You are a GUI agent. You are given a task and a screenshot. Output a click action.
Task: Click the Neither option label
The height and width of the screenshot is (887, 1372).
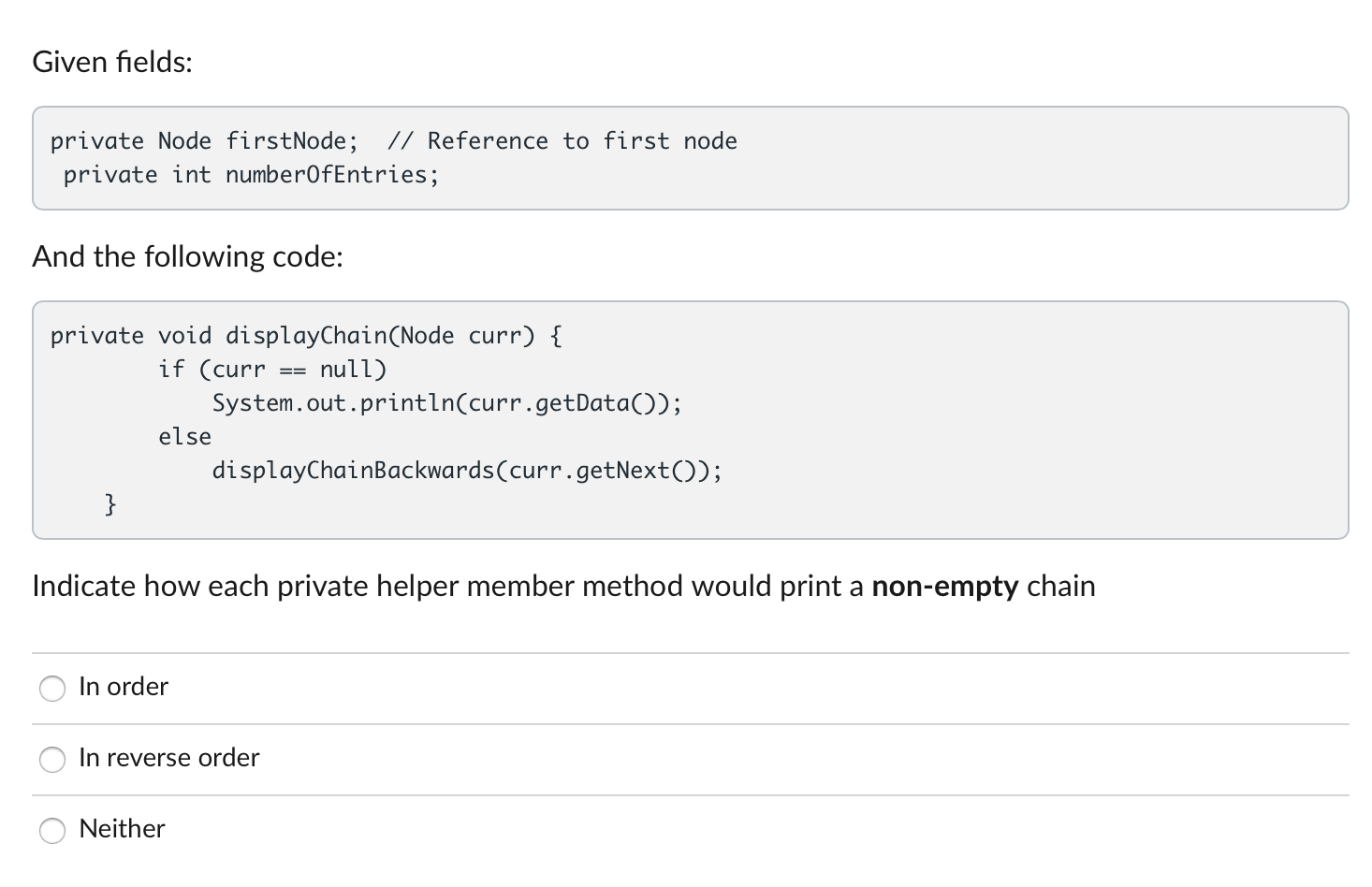122,829
